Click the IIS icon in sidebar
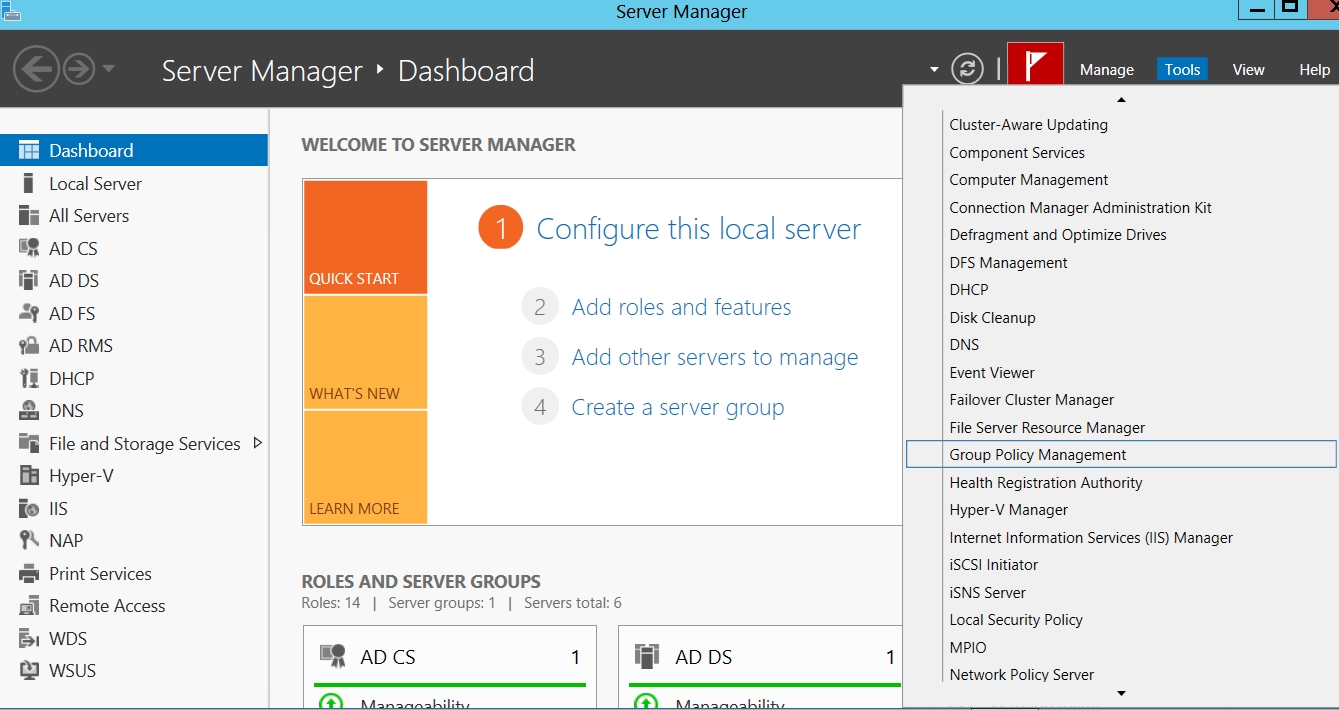Screen dimensions: 1339x710 point(29,509)
